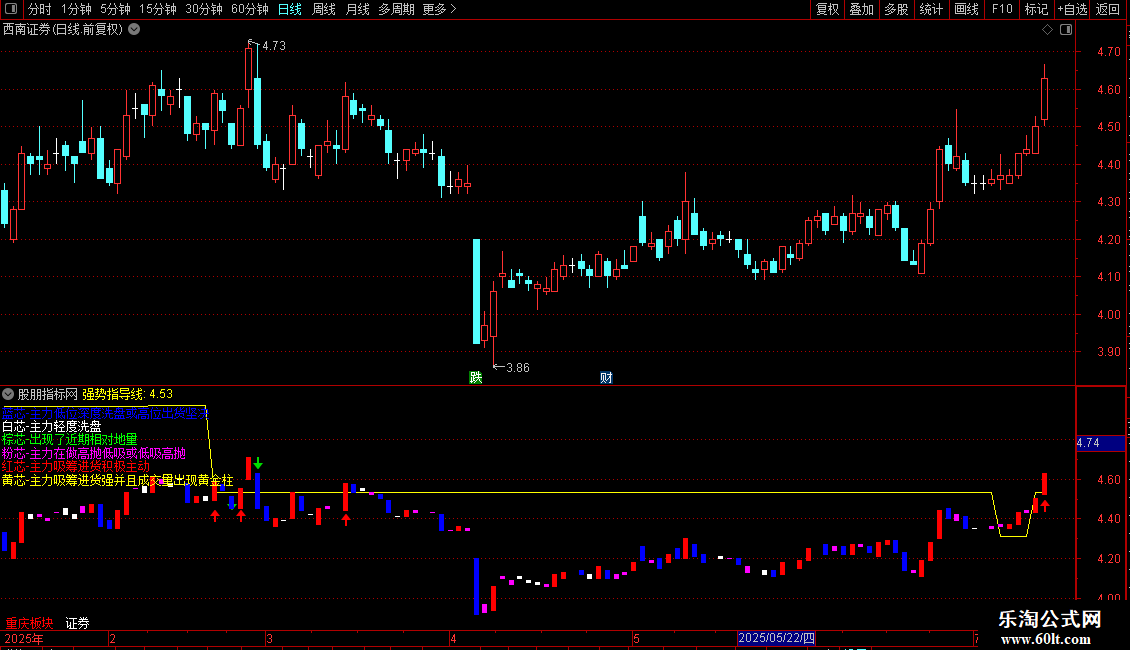Click the 黄芯 yellow legend line
The image size is (1130, 650).
tap(117, 480)
